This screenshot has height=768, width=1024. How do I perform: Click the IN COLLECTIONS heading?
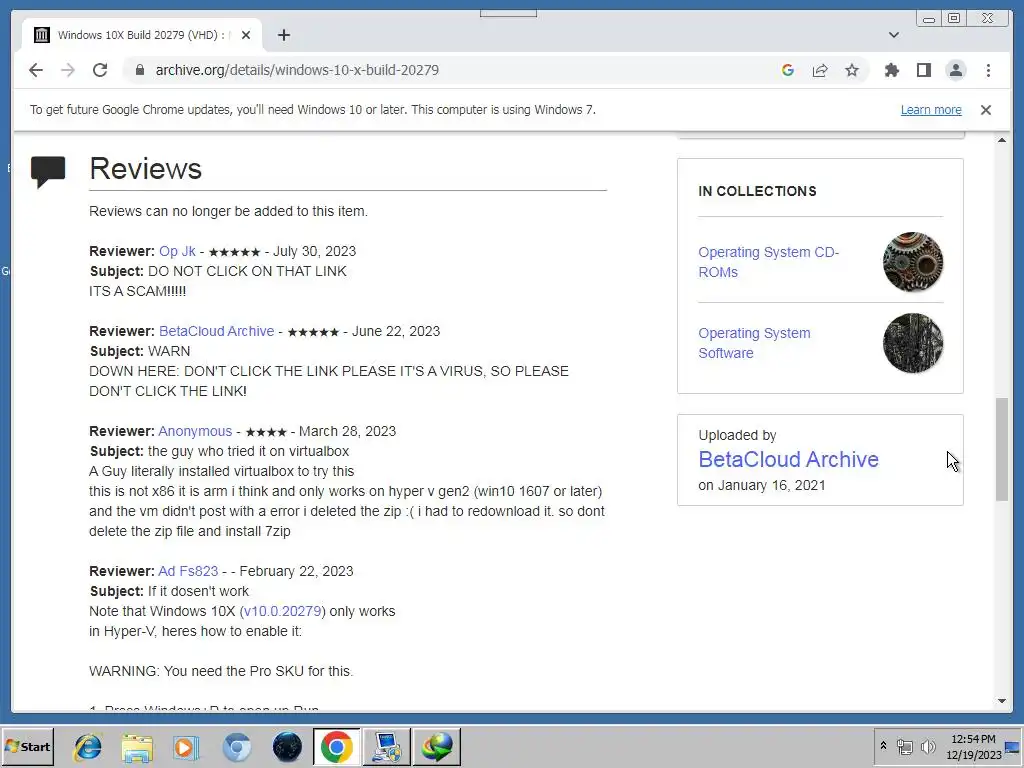(757, 191)
